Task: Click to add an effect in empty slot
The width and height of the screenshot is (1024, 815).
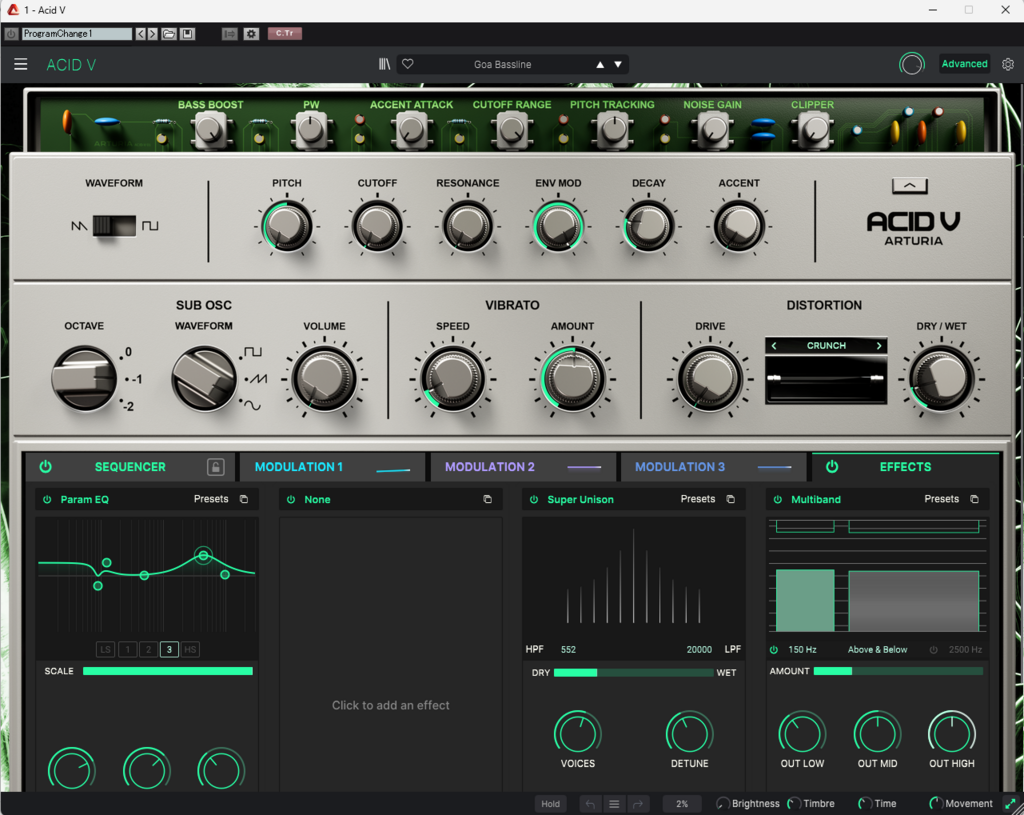Action: click(x=391, y=705)
